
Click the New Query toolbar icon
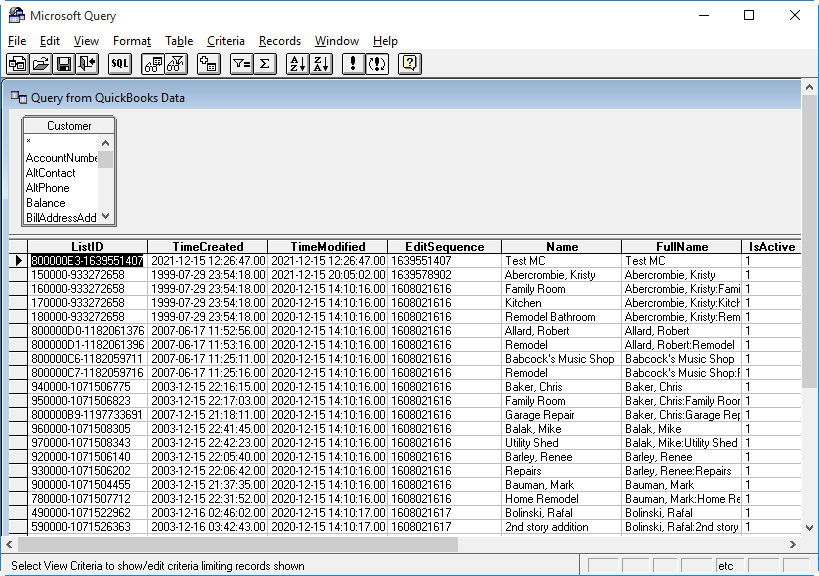click(x=18, y=64)
